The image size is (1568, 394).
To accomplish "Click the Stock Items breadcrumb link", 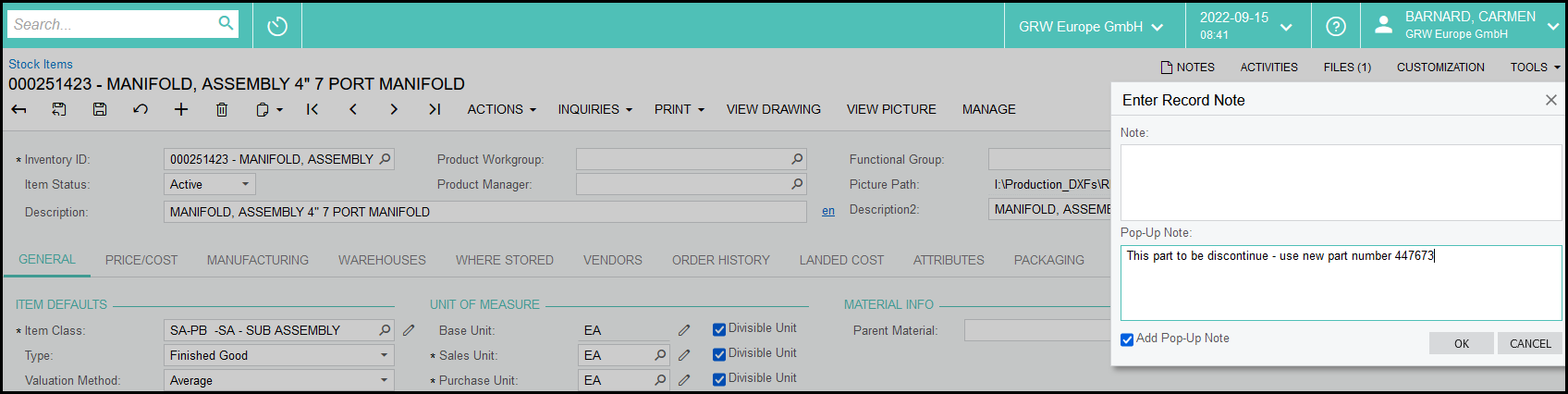I will [x=41, y=64].
